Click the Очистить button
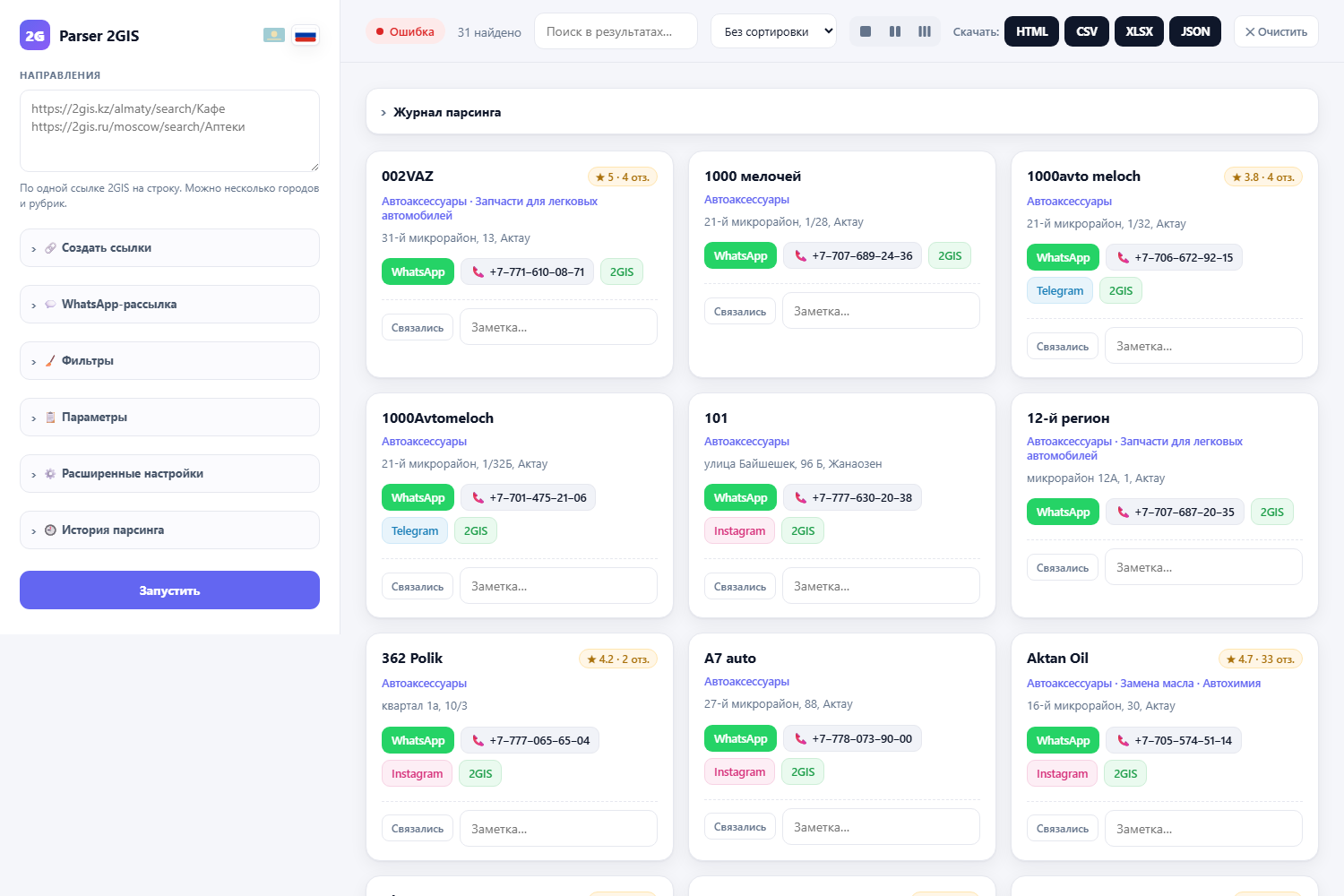This screenshot has height=896, width=1344. pos(1276,31)
